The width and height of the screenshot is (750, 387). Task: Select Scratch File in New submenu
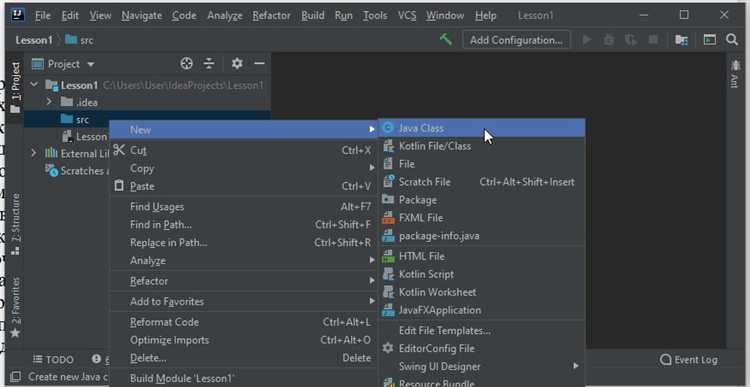482,182
